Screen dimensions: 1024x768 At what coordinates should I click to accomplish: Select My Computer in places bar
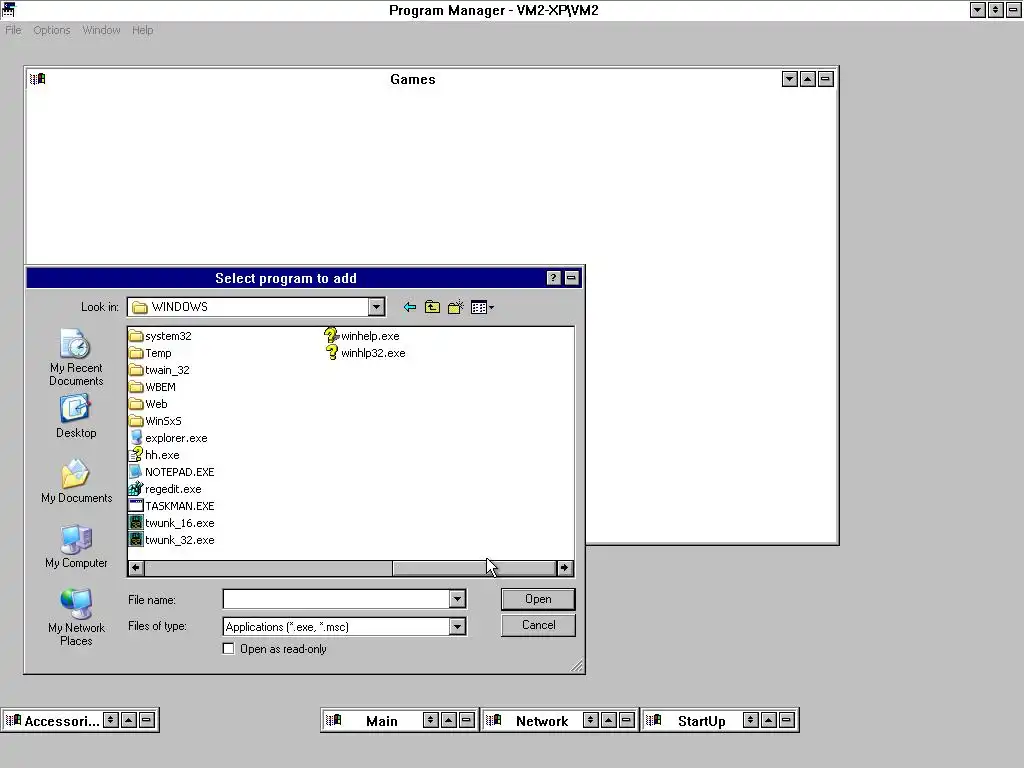click(76, 547)
